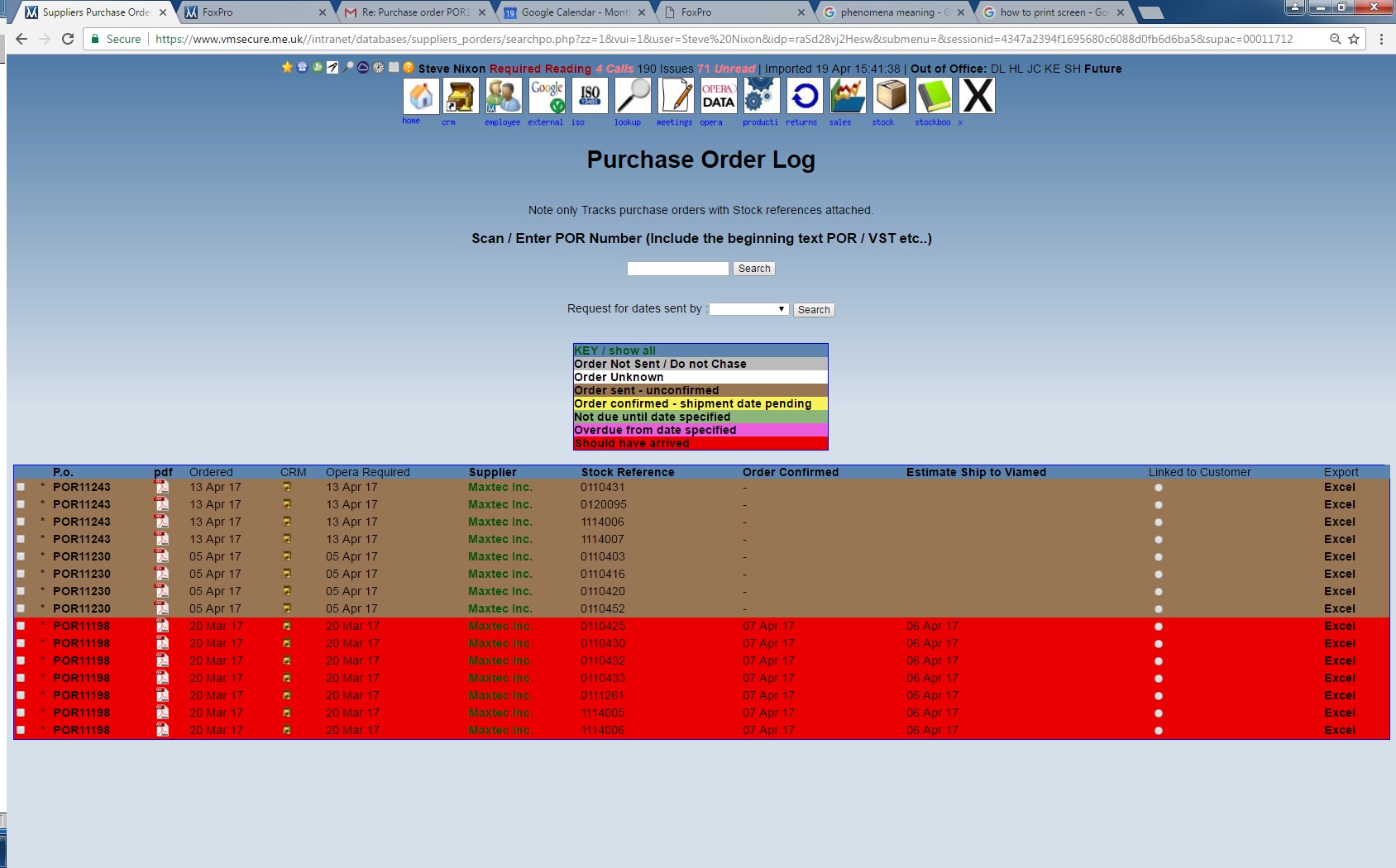Click the POR number input field
The height and width of the screenshot is (868, 1396).
[677, 269]
